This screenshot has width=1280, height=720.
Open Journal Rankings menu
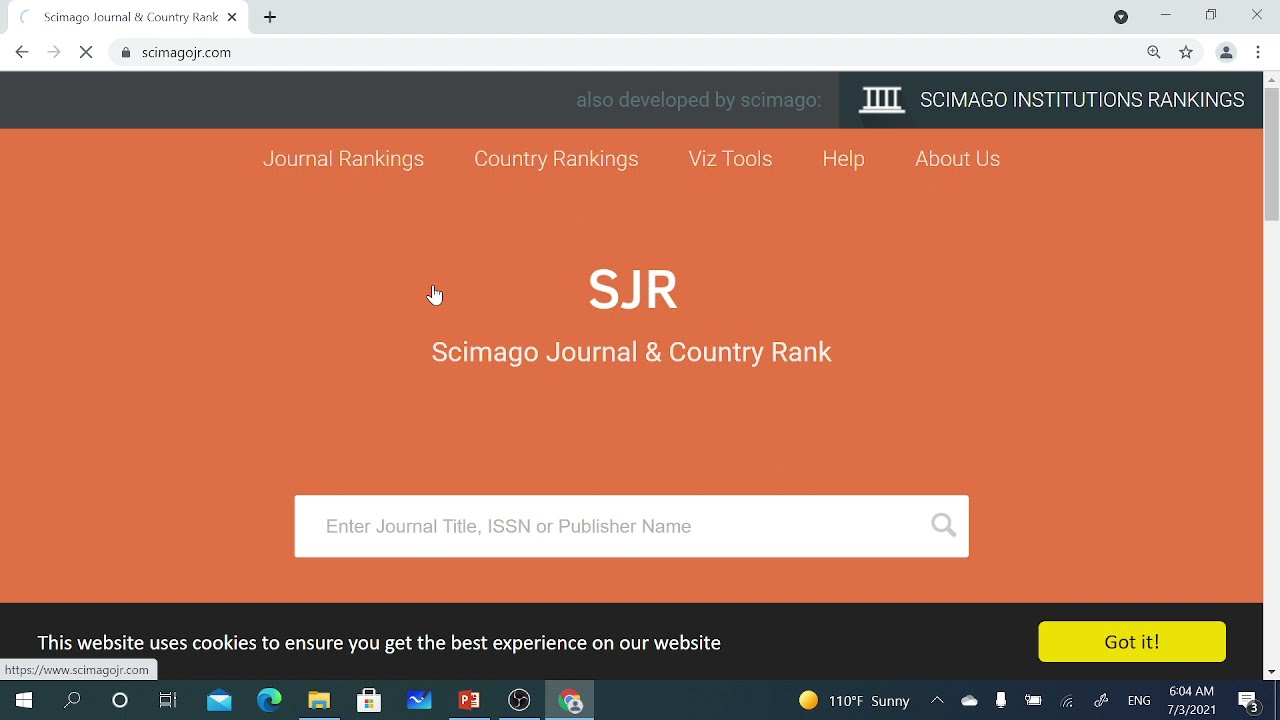coord(343,159)
